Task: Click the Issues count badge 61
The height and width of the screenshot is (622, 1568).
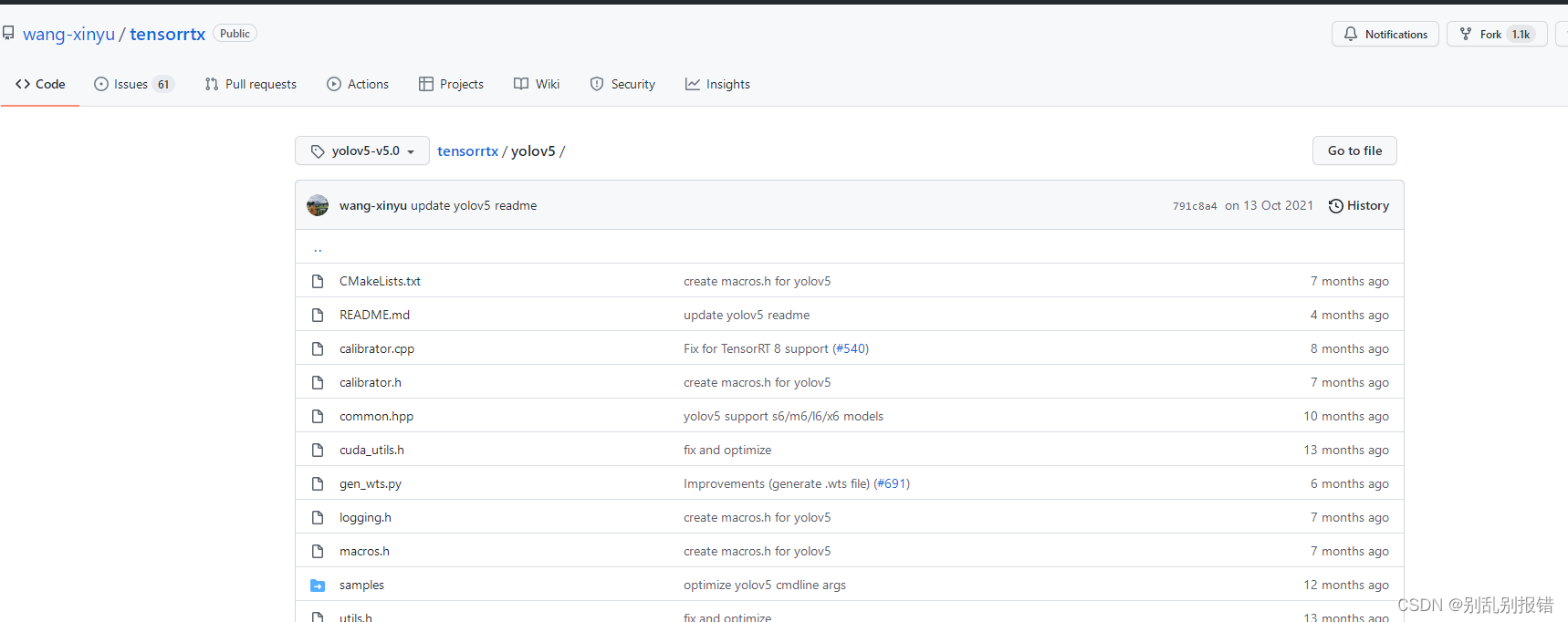Action: (163, 84)
